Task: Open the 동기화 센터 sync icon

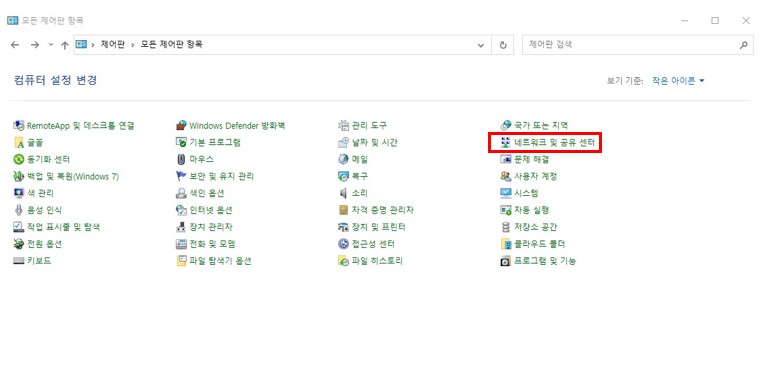Action: click(19, 160)
